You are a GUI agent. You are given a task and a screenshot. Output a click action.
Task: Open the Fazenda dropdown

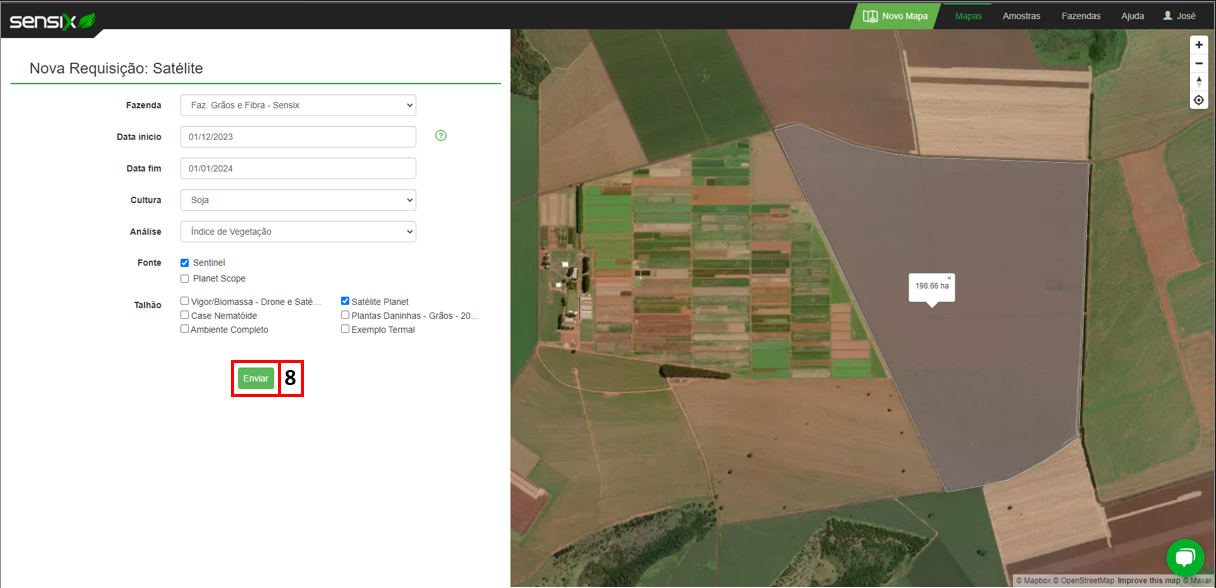(298, 105)
